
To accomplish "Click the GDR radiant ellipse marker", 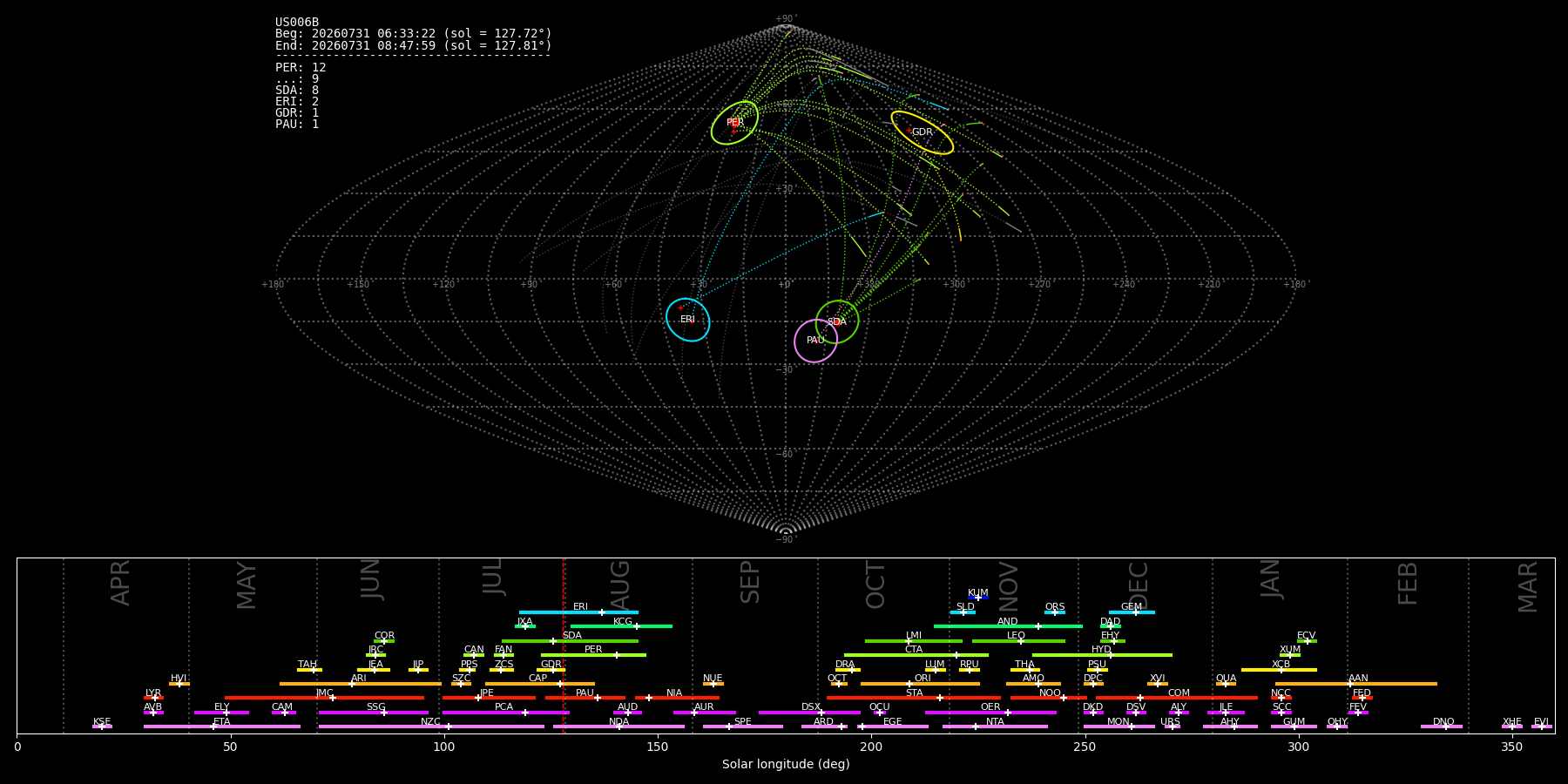I will point(922,132).
